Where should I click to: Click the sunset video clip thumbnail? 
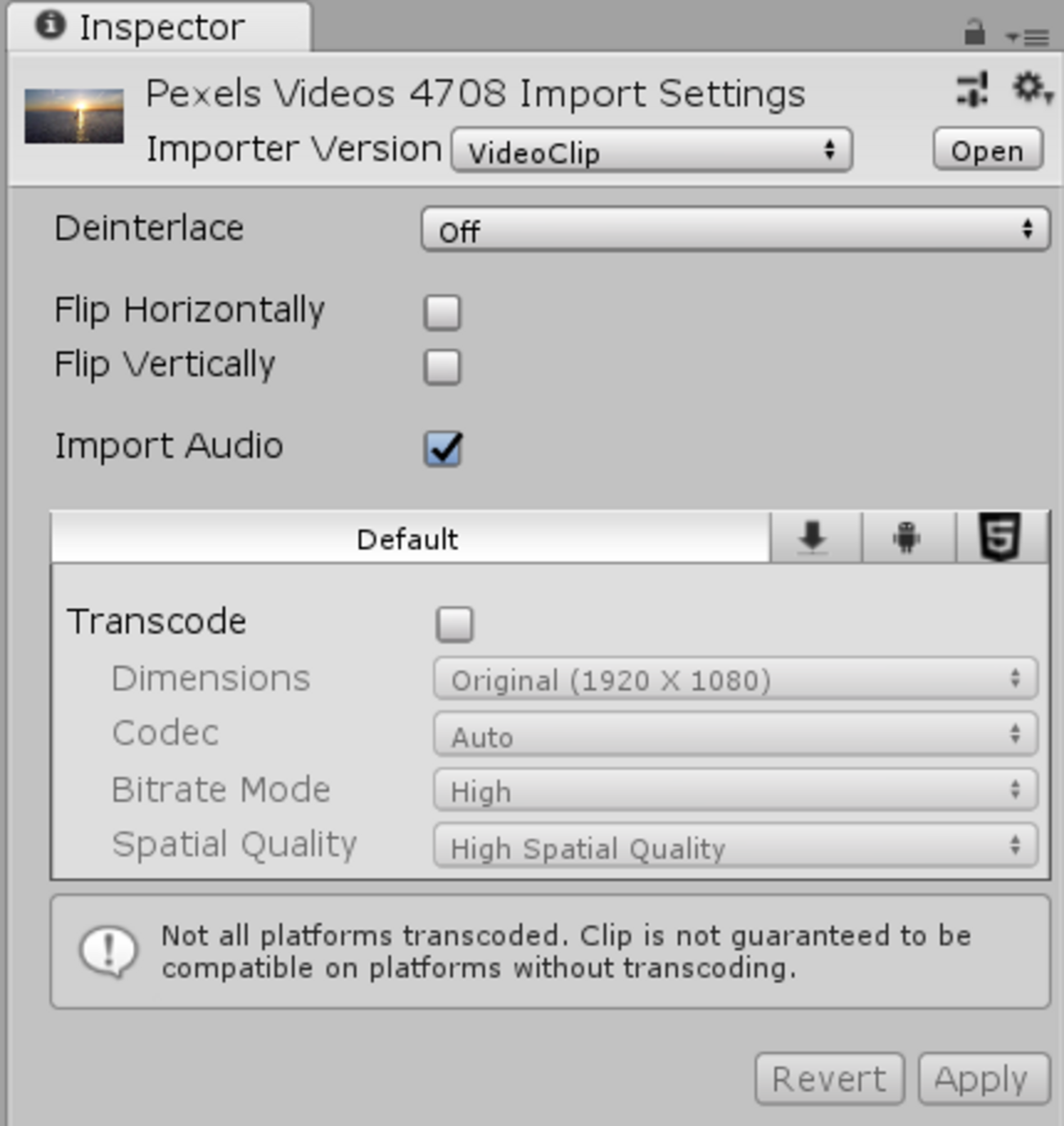(74, 116)
